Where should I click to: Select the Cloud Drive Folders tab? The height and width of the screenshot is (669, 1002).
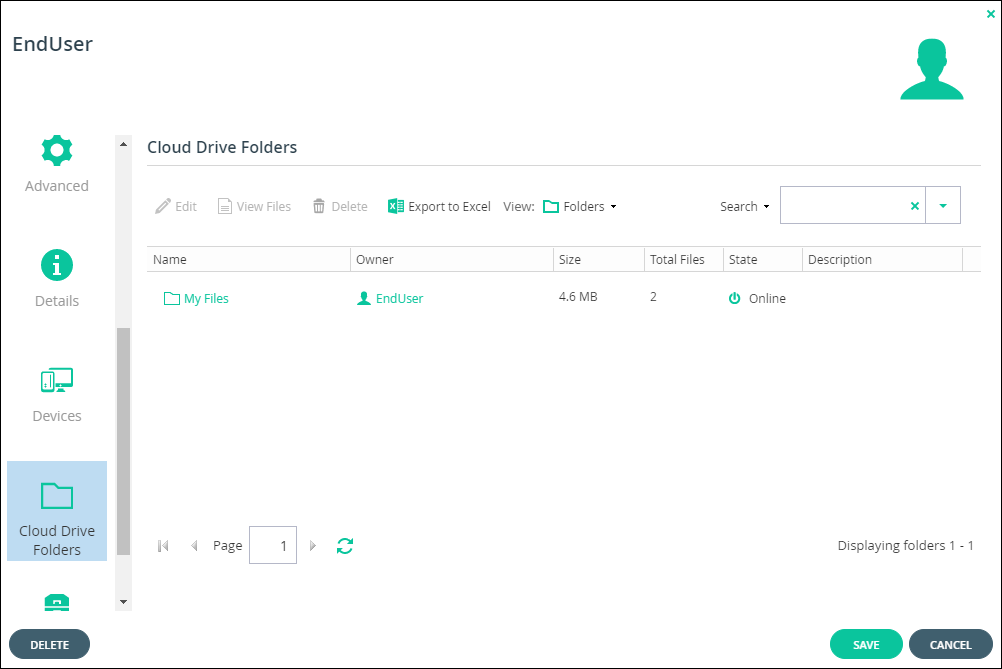pyautogui.click(x=57, y=511)
